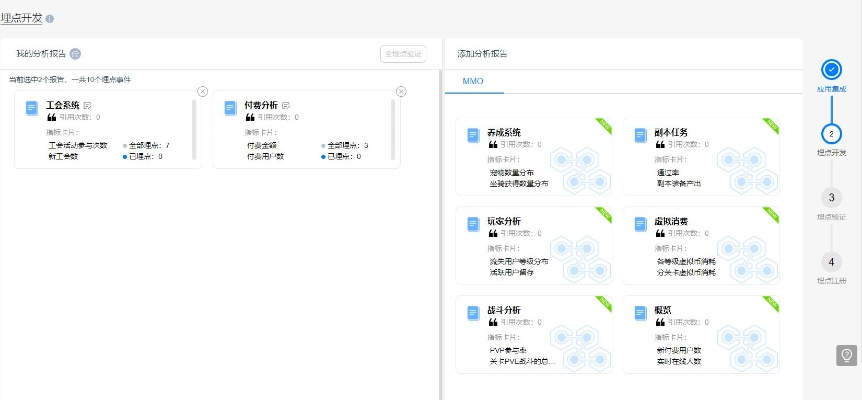Select step 2 埋点开发 in stepper
The height and width of the screenshot is (400, 862).
point(831,133)
